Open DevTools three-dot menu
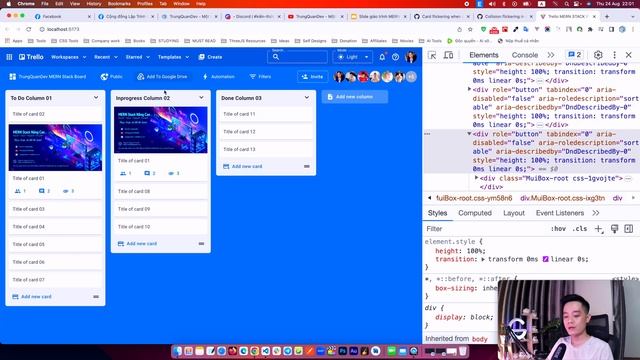The height and width of the screenshot is (360, 640). [614, 55]
